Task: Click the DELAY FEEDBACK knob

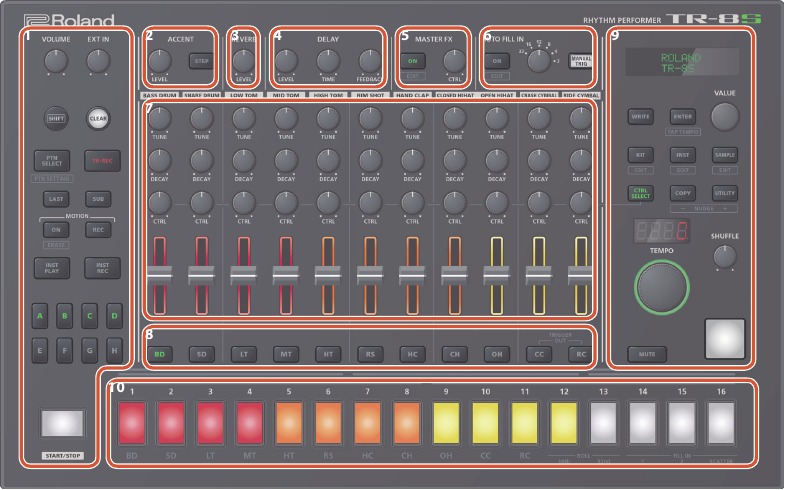Action: point(370,61)
